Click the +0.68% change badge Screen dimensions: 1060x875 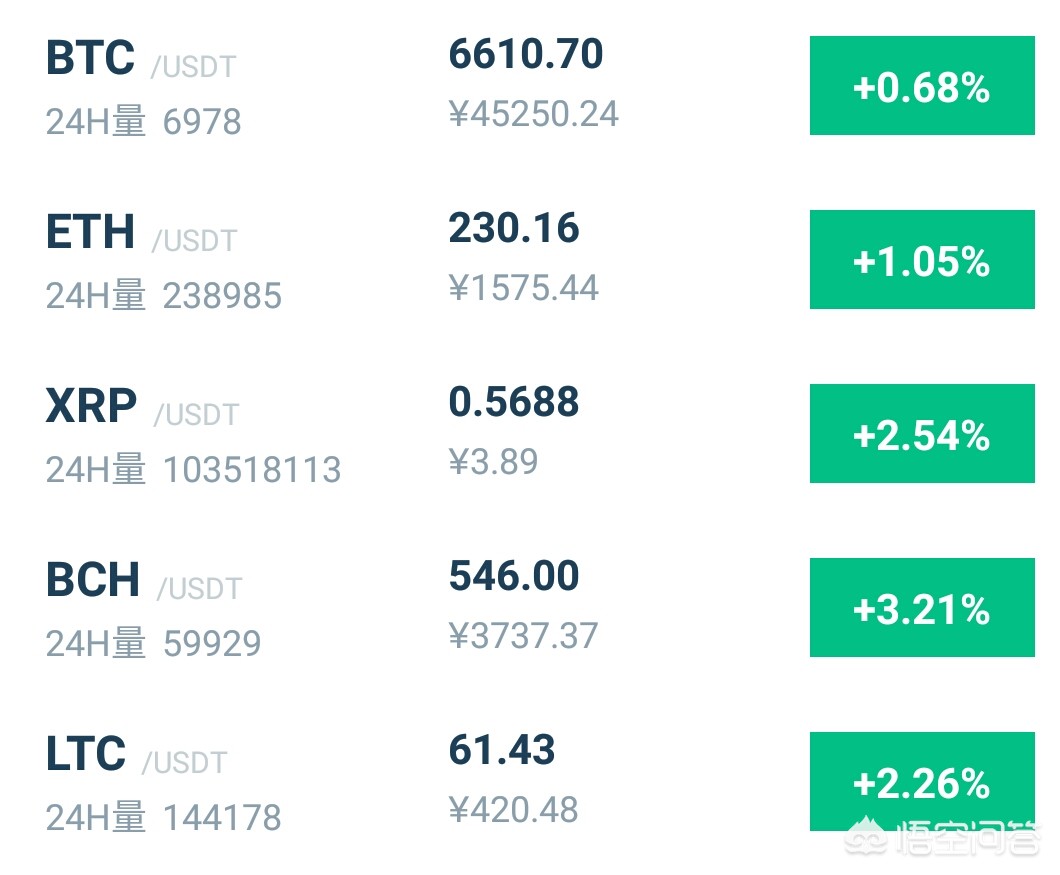pos(922,86)
